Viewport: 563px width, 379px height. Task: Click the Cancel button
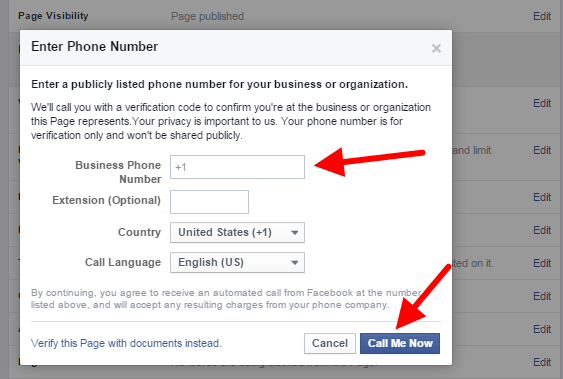[330, 343]
